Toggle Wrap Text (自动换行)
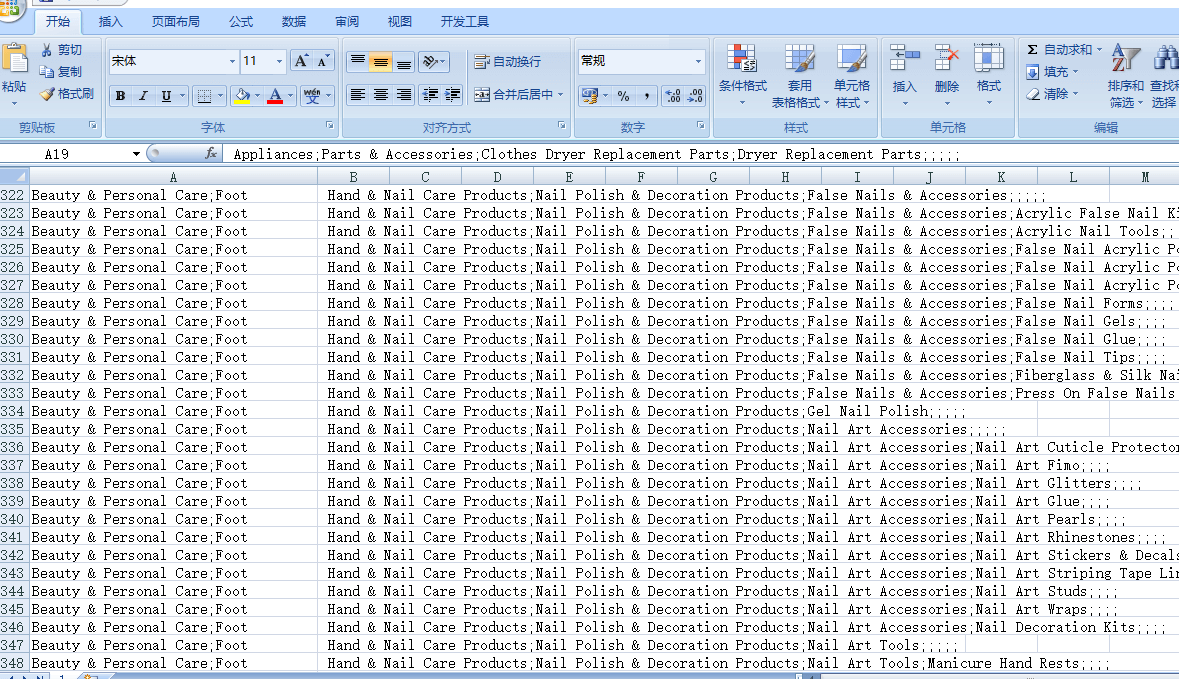The image size is (1179, 679). (508, 62)
